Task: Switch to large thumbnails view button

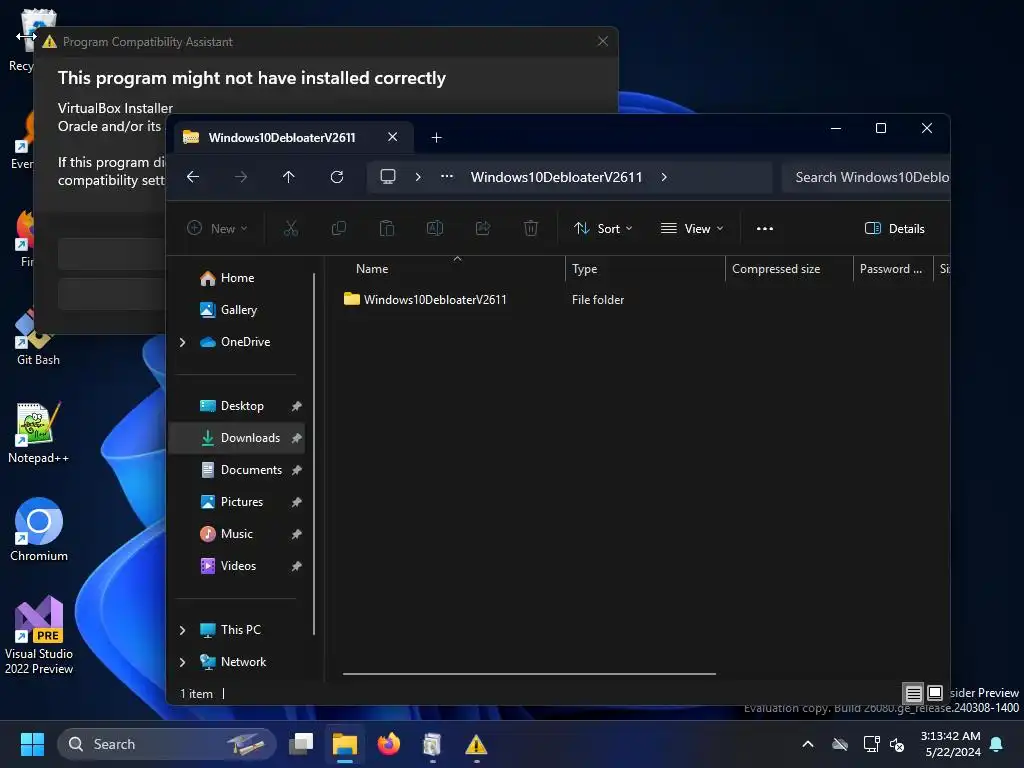Action: [935, 692]
